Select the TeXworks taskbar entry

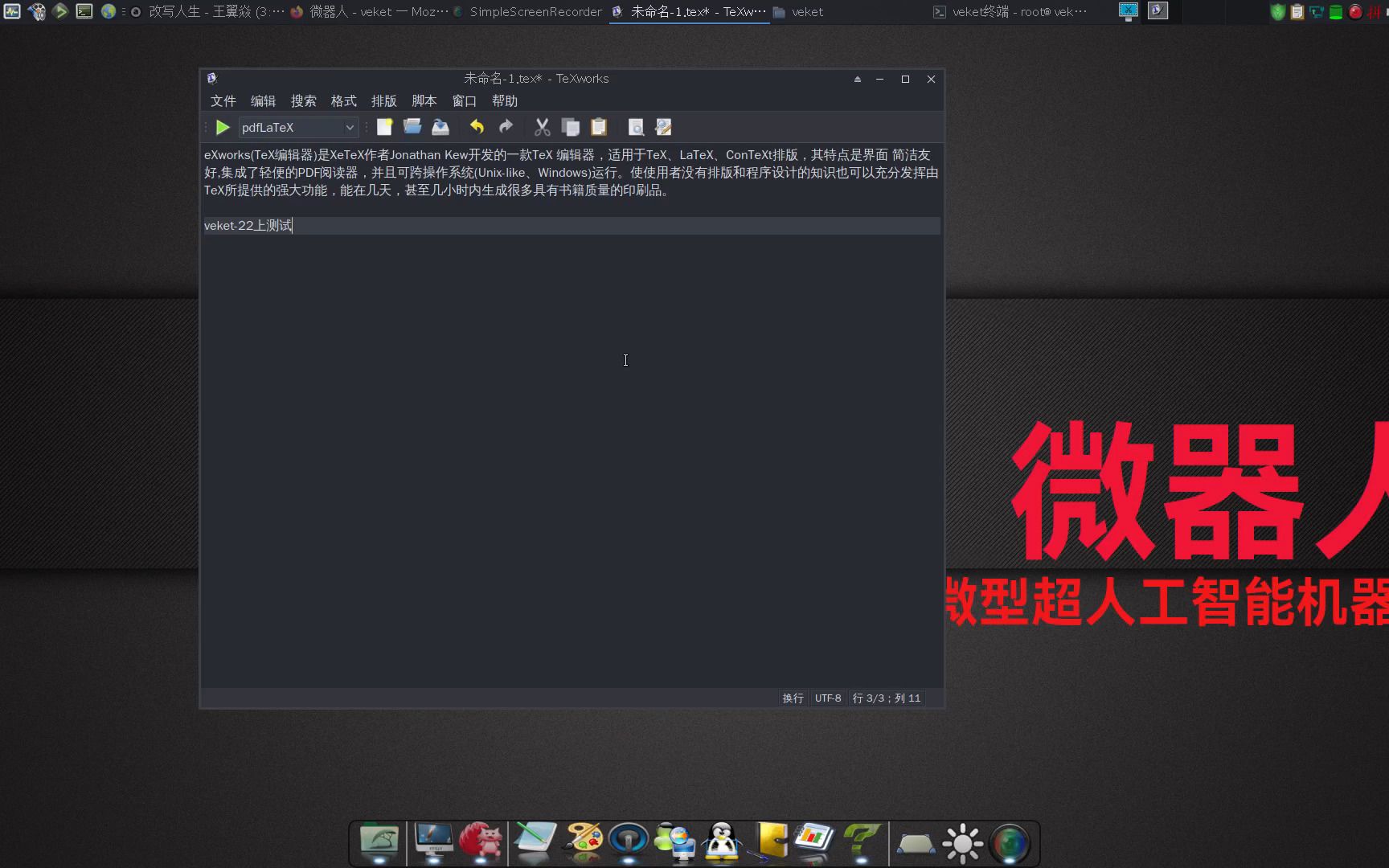(690, 12)
